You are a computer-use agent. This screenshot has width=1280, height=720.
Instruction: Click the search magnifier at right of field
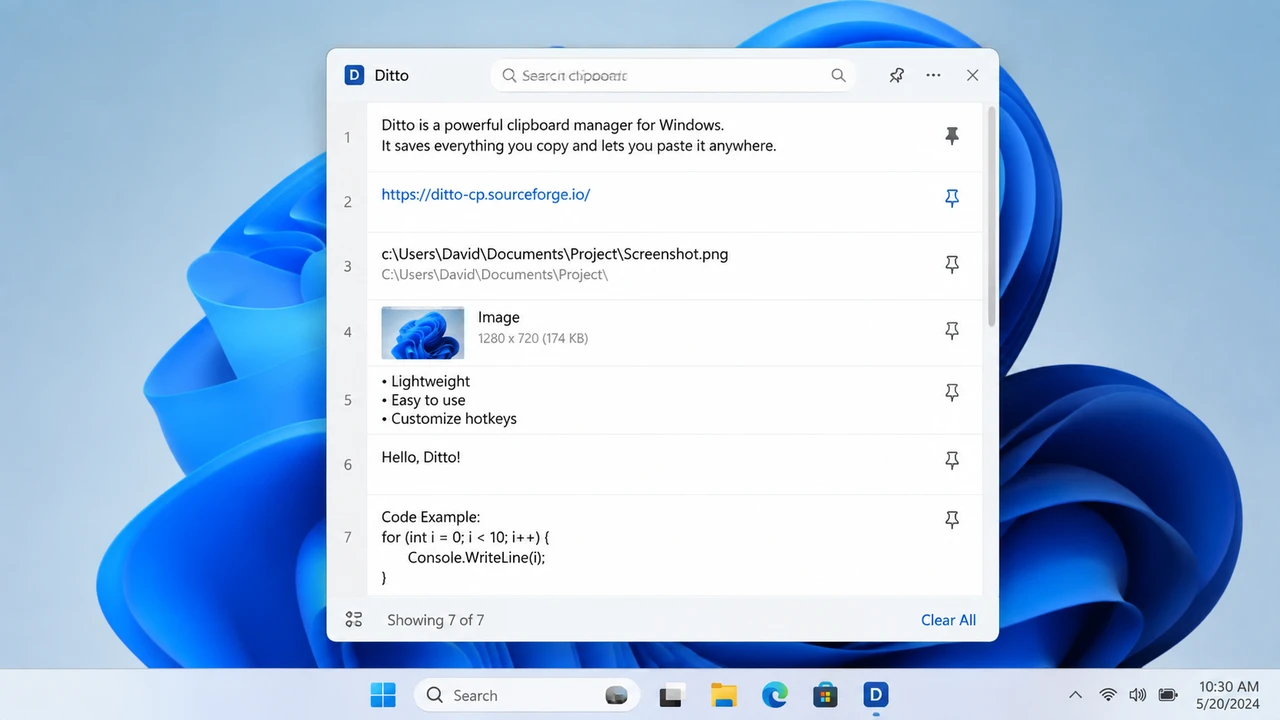(x=838, y=75)
